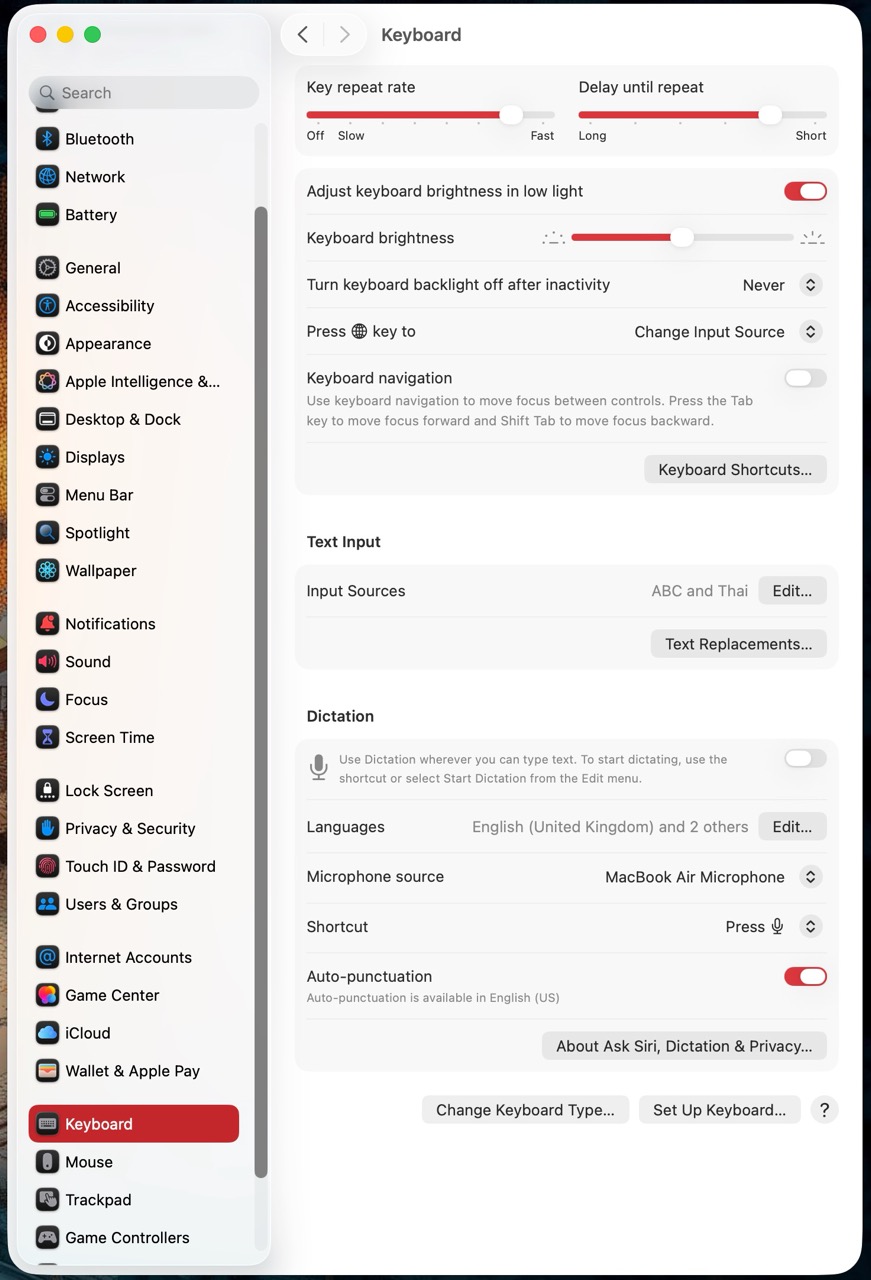Select the Keyboard sidebar item
This screenshot has height=1280, width=871.
(133, 1124)
